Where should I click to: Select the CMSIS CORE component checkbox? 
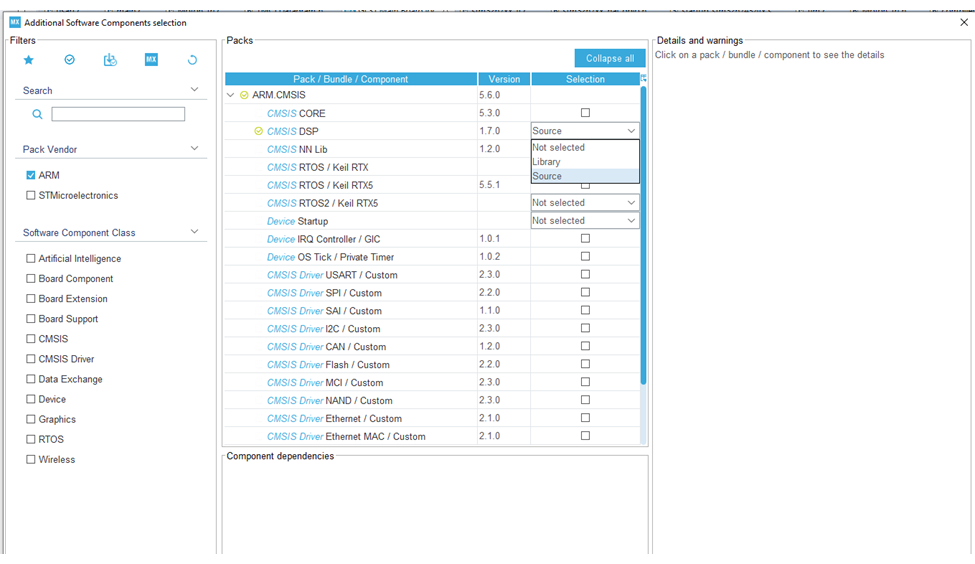tap(585, 113)
